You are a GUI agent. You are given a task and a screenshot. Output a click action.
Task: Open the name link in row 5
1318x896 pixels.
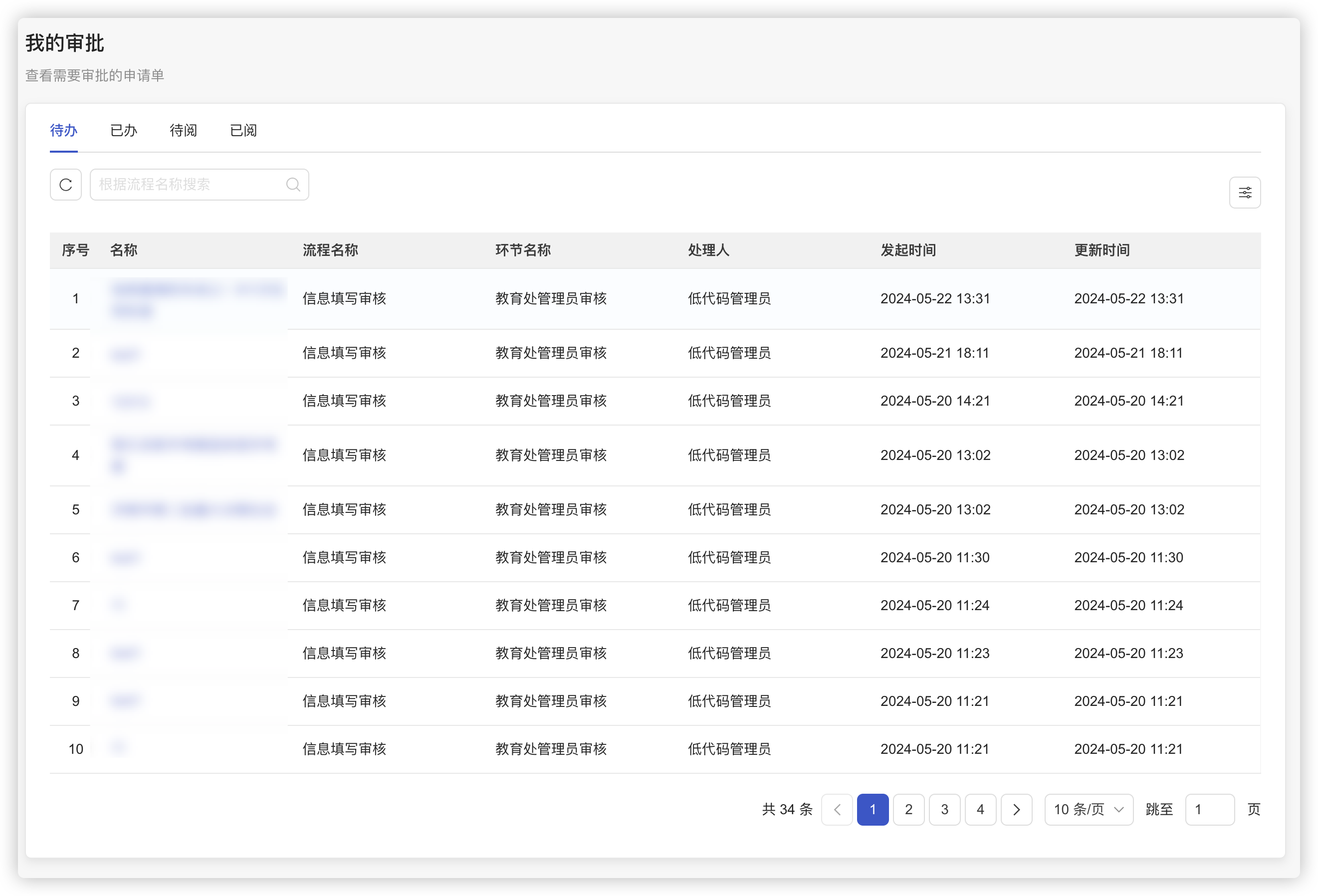(193, 510)
